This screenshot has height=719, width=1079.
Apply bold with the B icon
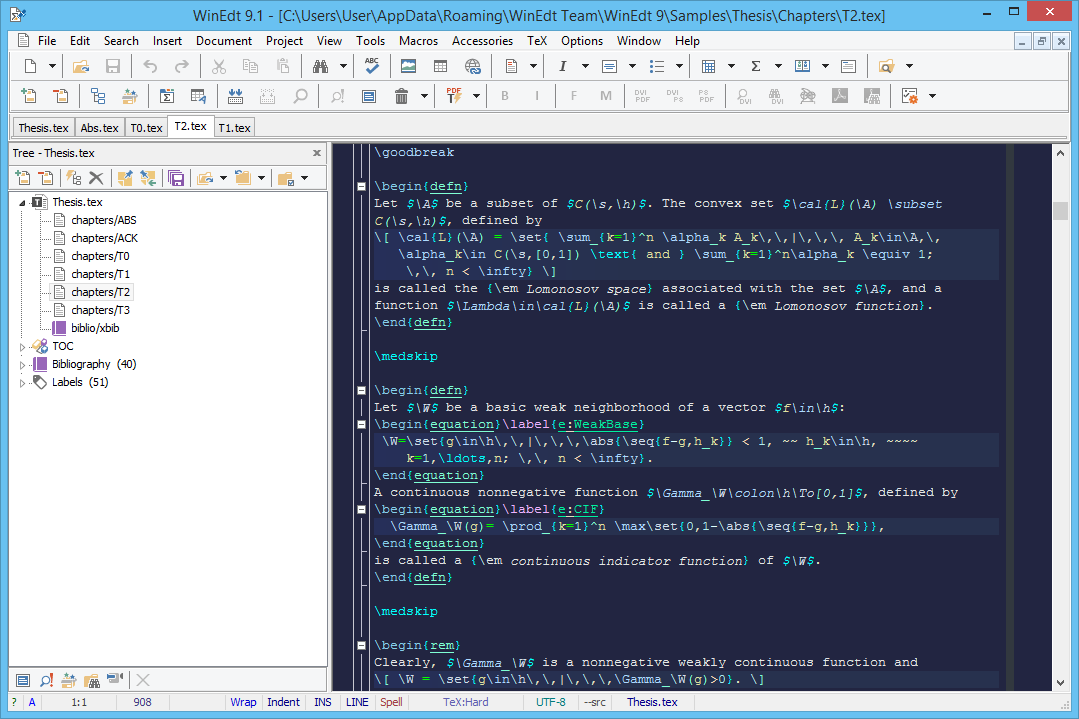click(504, 96)
